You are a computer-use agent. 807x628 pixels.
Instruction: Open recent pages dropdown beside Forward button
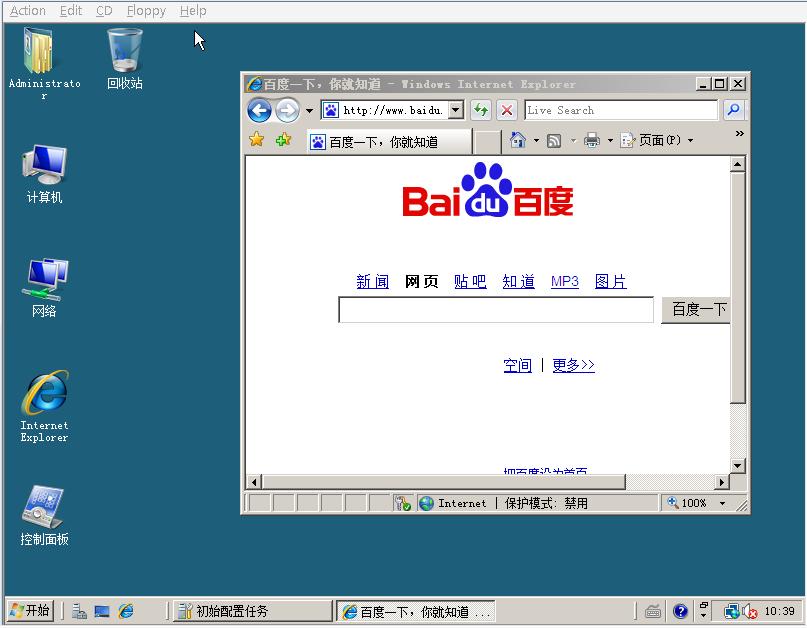(x=309, y=111)
